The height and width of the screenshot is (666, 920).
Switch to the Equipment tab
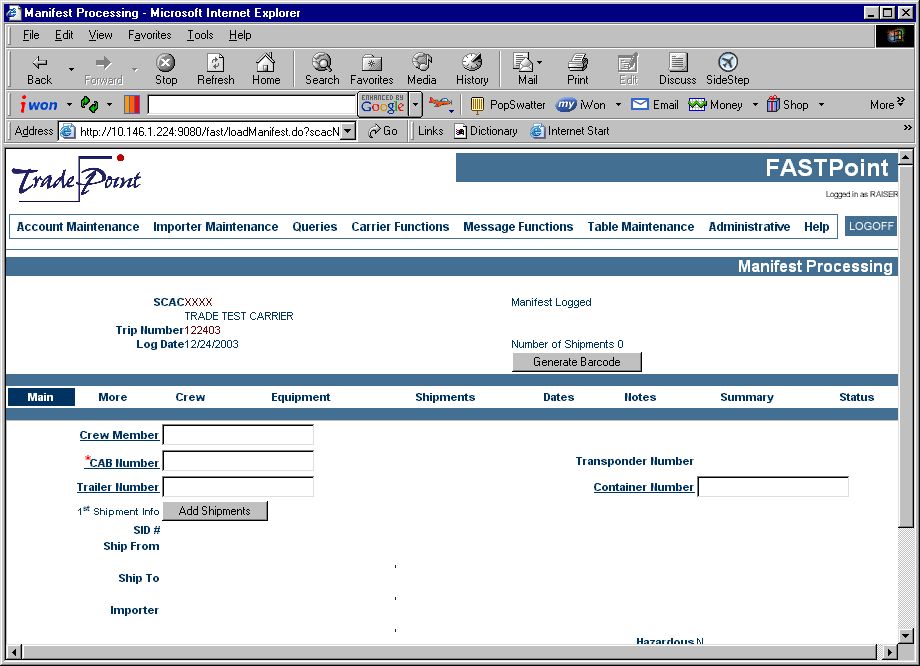(300, 397)
